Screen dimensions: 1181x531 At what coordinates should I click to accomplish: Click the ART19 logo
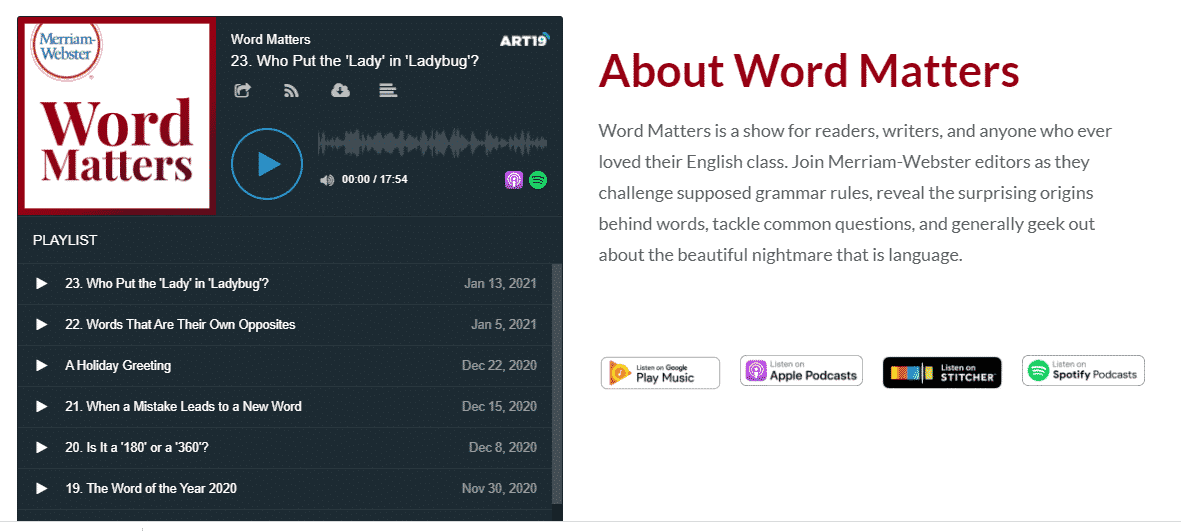click(524, 40)
